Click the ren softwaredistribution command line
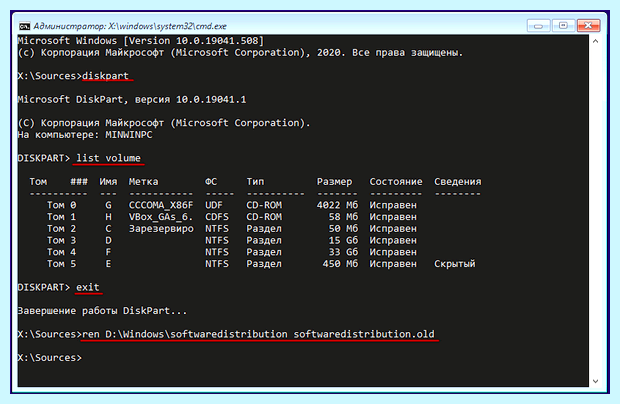This screenshot has height=404, width=620. pyautogui.click(x=258, y=334)
